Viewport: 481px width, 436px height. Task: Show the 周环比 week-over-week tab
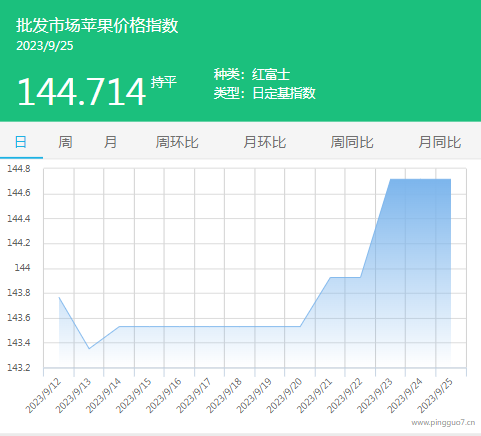tap(177, 142)
